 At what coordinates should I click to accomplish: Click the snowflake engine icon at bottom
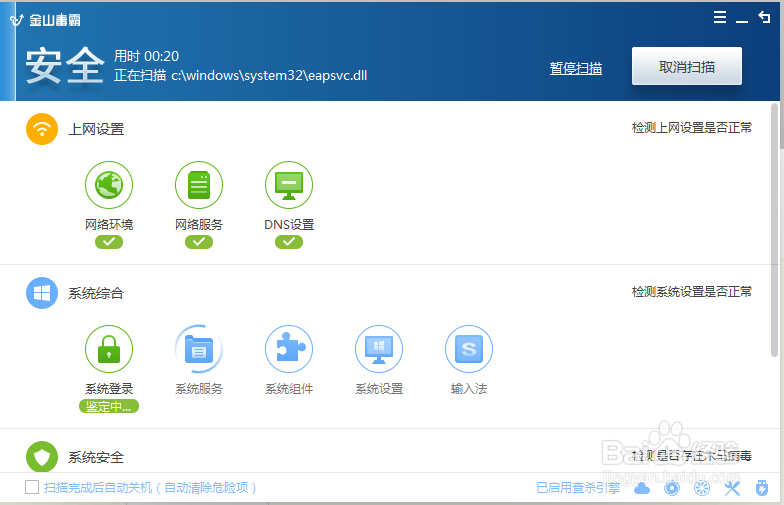tap(702, 488)
